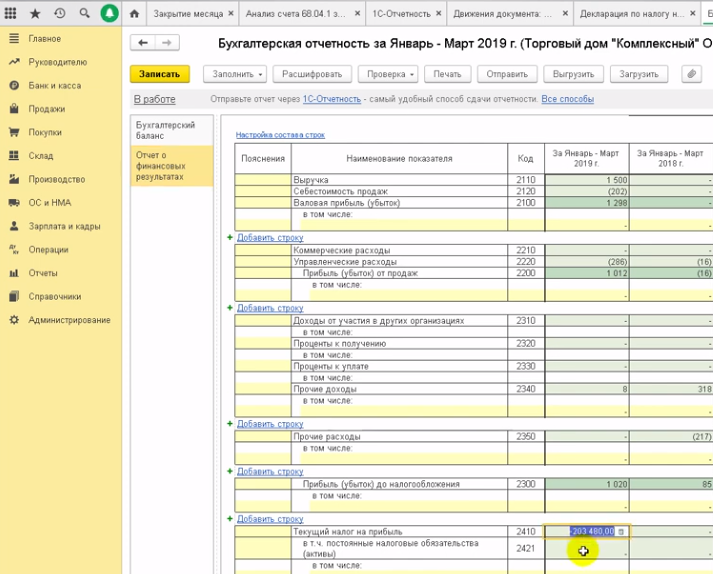Go to the Home page icon
Screen dimensions: 713x574
tap(134, 14)
